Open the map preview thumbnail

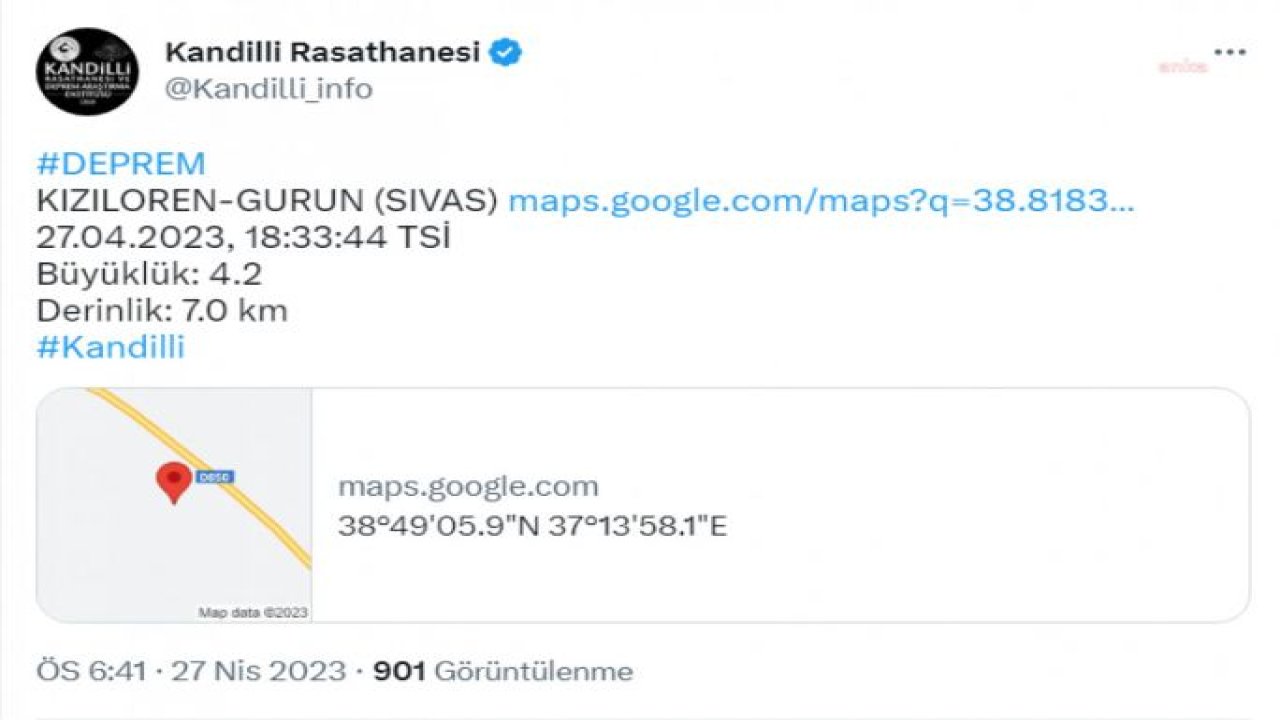tap(174, 505)
